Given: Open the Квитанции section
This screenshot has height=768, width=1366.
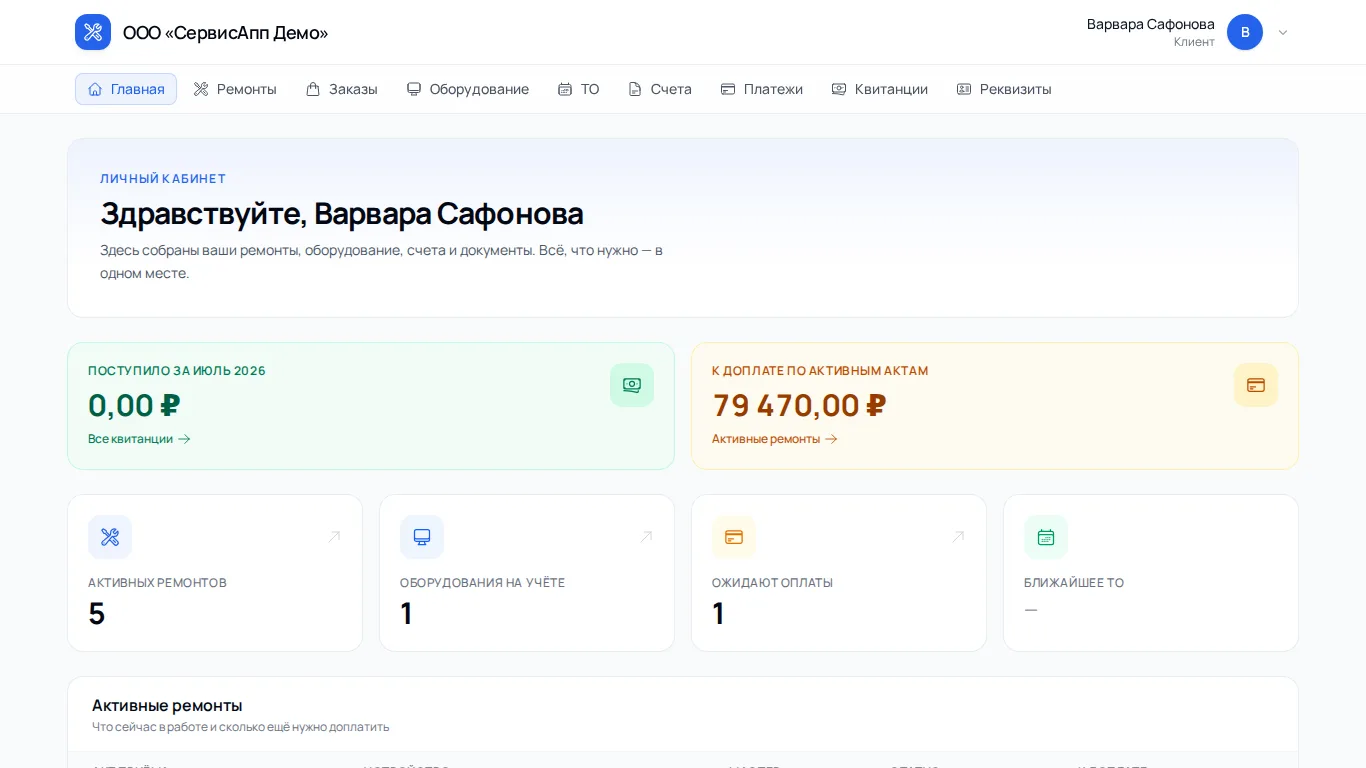Looking at the screenshot, I should (879, 89).
